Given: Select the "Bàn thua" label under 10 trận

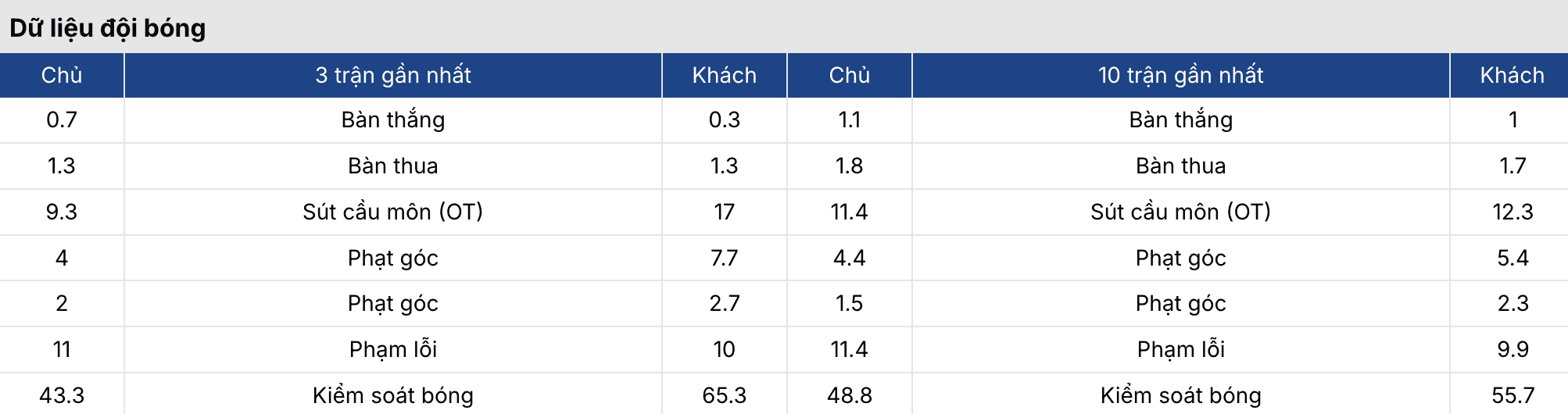Looking at the screenshot, I should 1180,166.
